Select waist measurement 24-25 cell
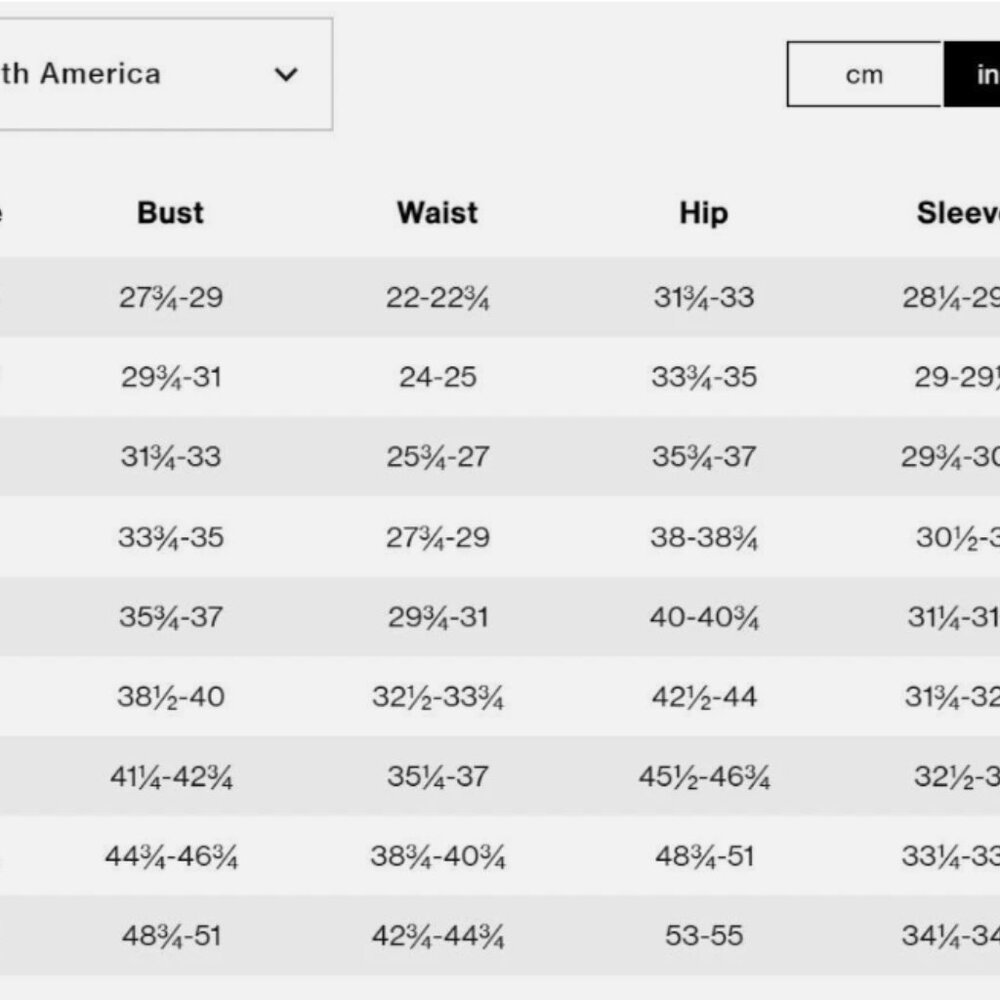This screenshot has width=1000, height=1000. tap(438, 377)
